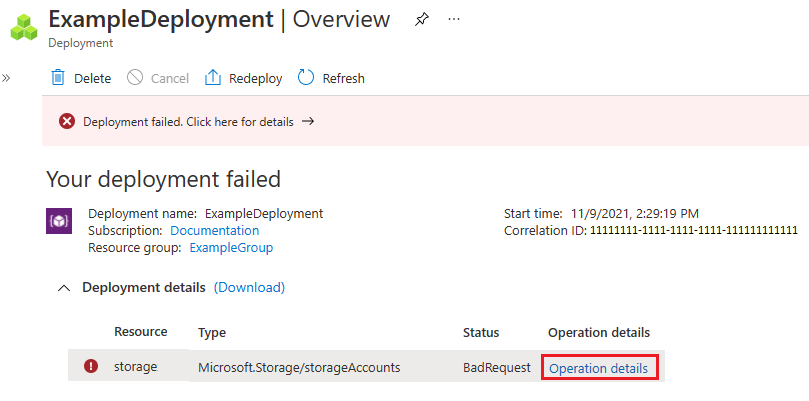The width and height of the screenshot is (809, 401).
Task: Click the Status column header
Action: tap(480, 332)
